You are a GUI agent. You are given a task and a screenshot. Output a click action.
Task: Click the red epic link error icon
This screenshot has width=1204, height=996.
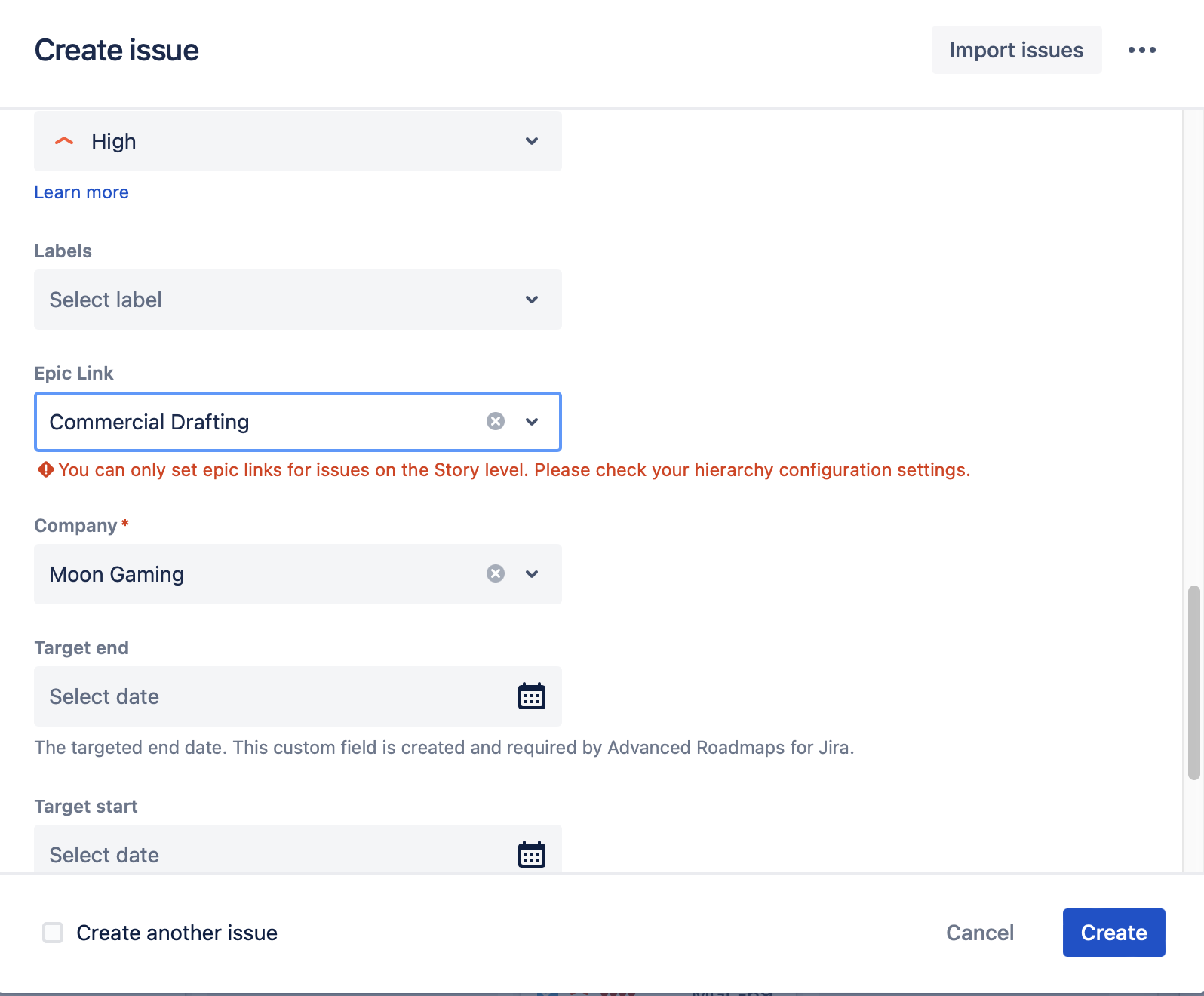click(45, 470)
